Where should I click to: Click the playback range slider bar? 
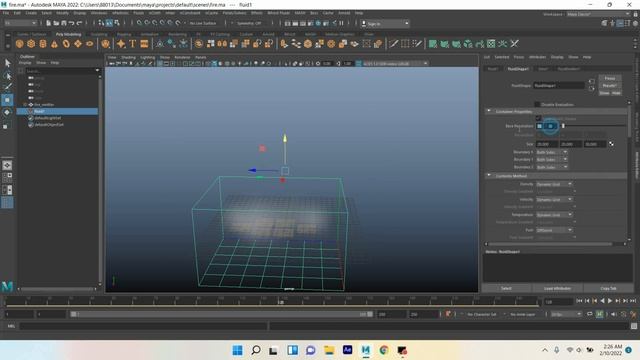(222, 314)
